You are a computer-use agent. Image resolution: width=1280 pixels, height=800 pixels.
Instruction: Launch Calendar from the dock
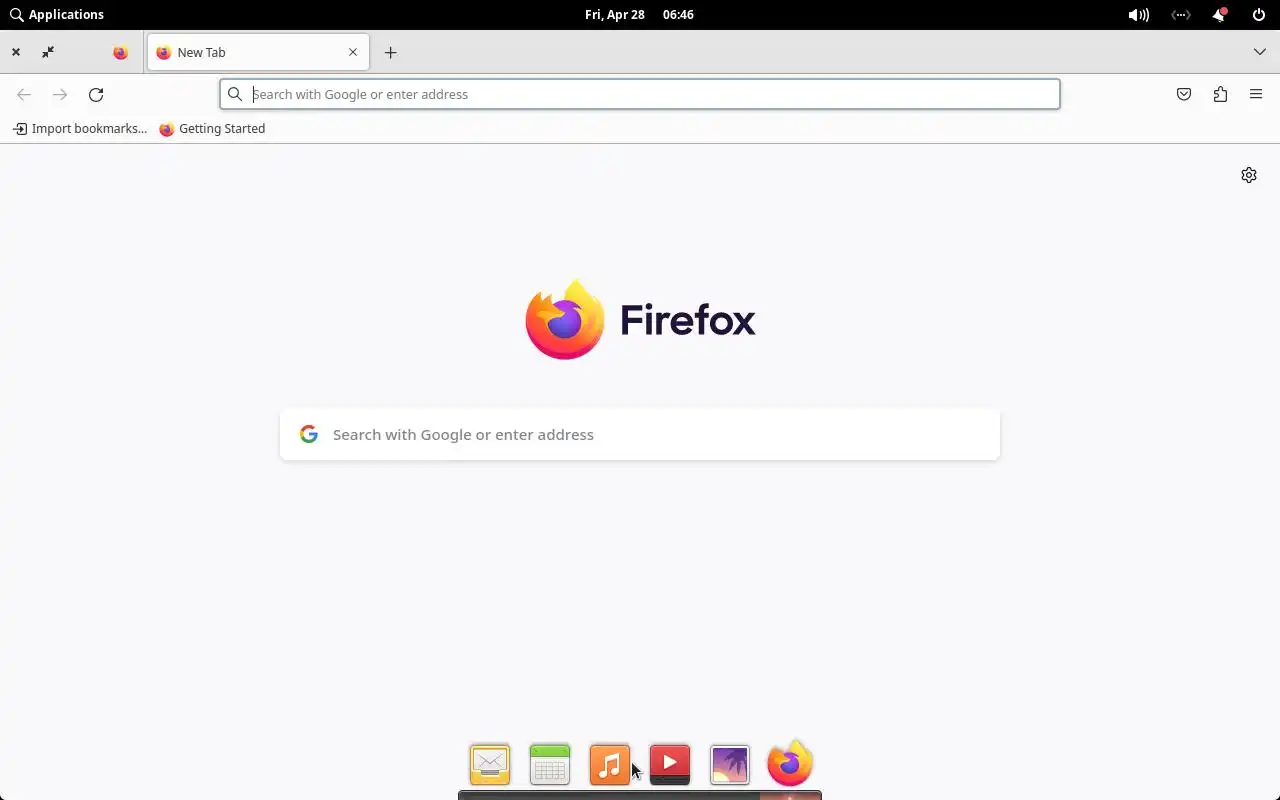click(550, 765)
